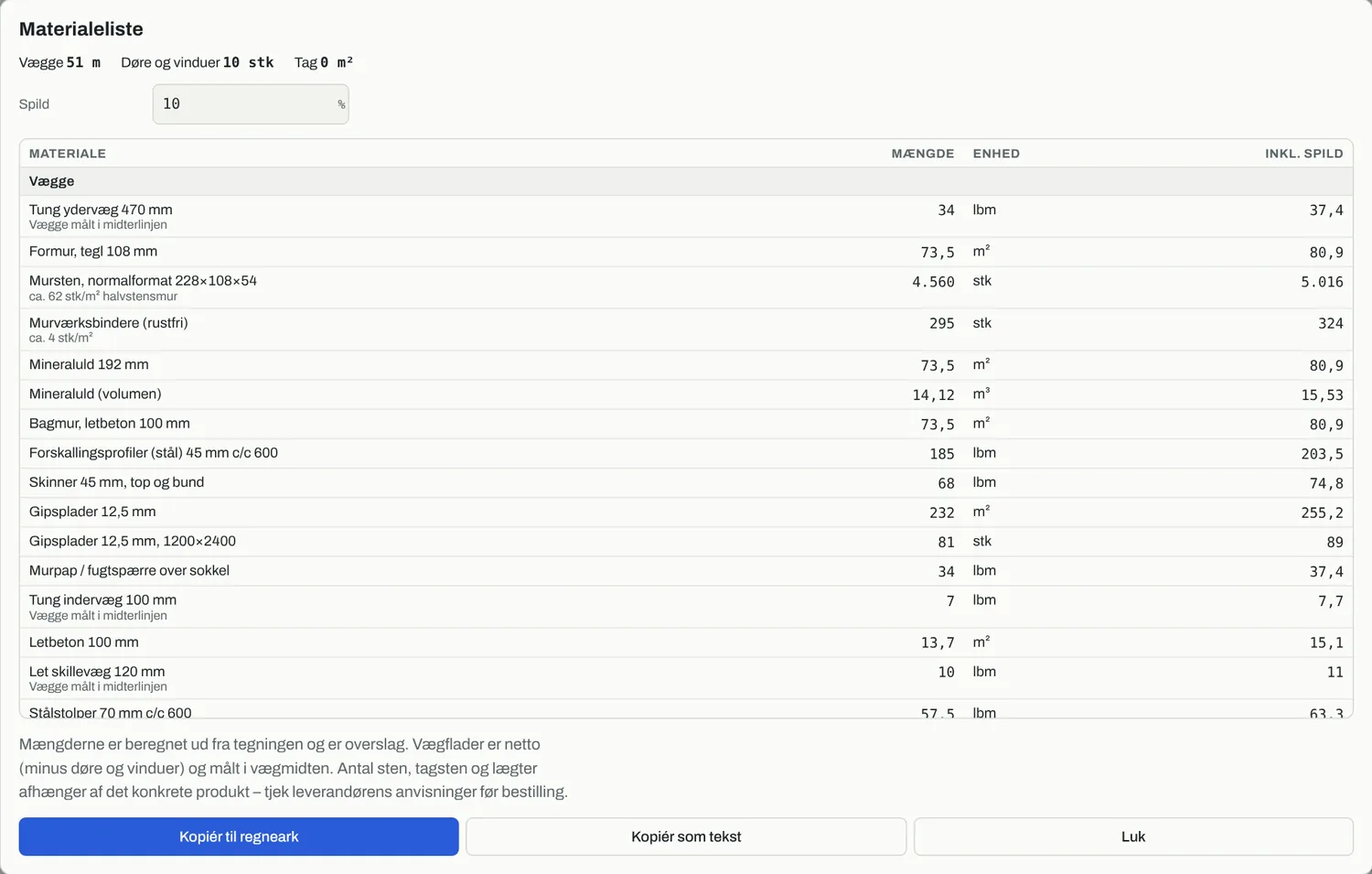Click the "0 m²" roof area summary
The image size is (1372, 874).
[x=337, y=62]
